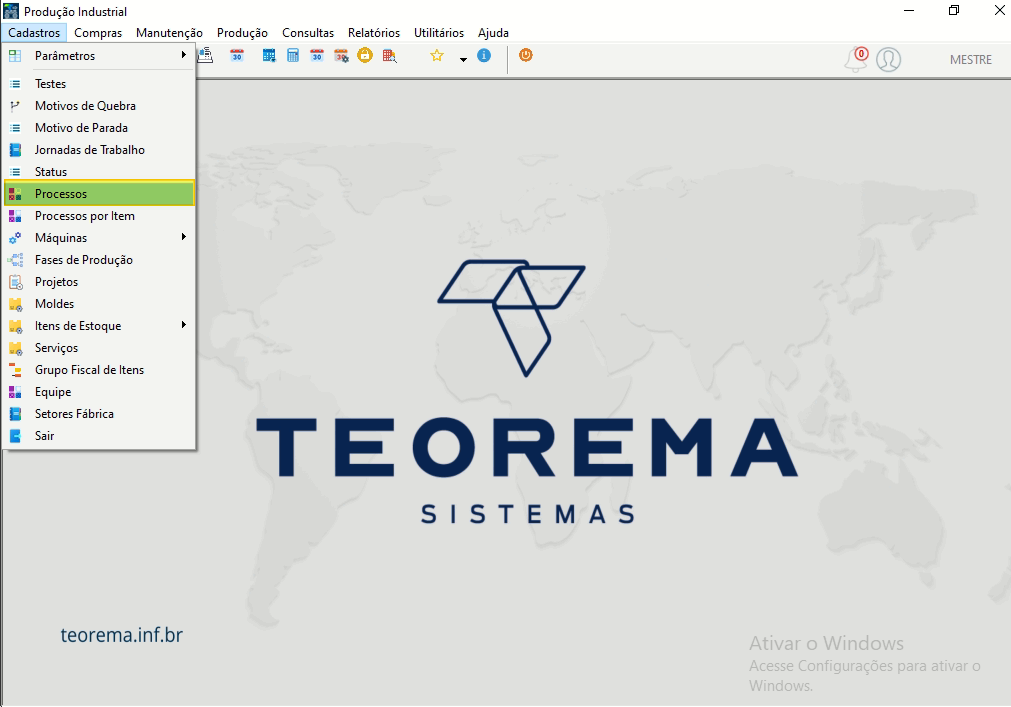Screen dimensions: 1011x707
Task: Click the Projetos clipboard icon
Action: click(15, 282)
